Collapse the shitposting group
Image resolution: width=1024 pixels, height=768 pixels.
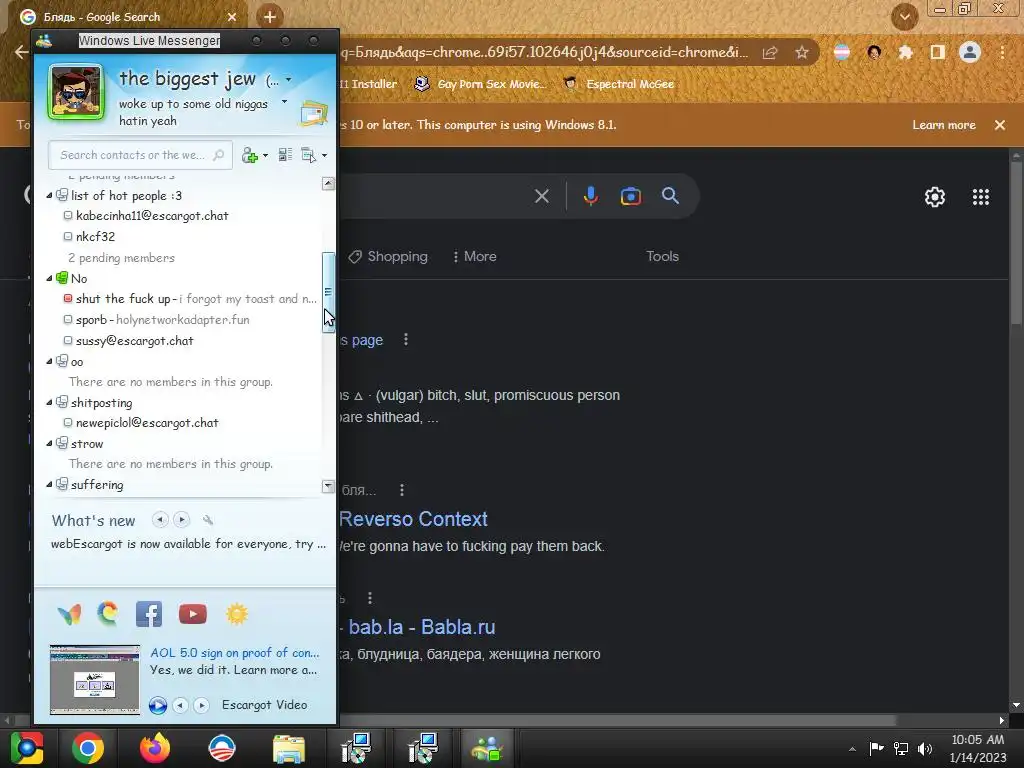pyautogui.click(x=49, y=402)
